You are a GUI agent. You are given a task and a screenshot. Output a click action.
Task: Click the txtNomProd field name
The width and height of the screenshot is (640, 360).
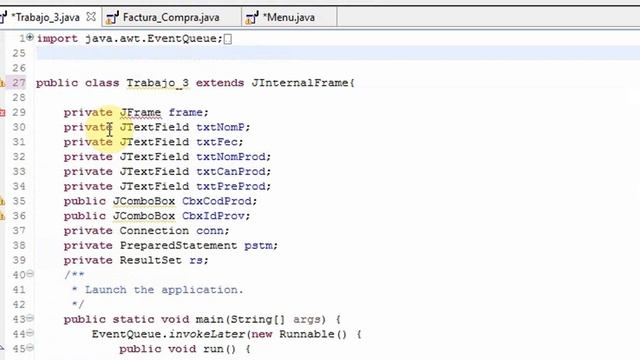tap(231, 157)
